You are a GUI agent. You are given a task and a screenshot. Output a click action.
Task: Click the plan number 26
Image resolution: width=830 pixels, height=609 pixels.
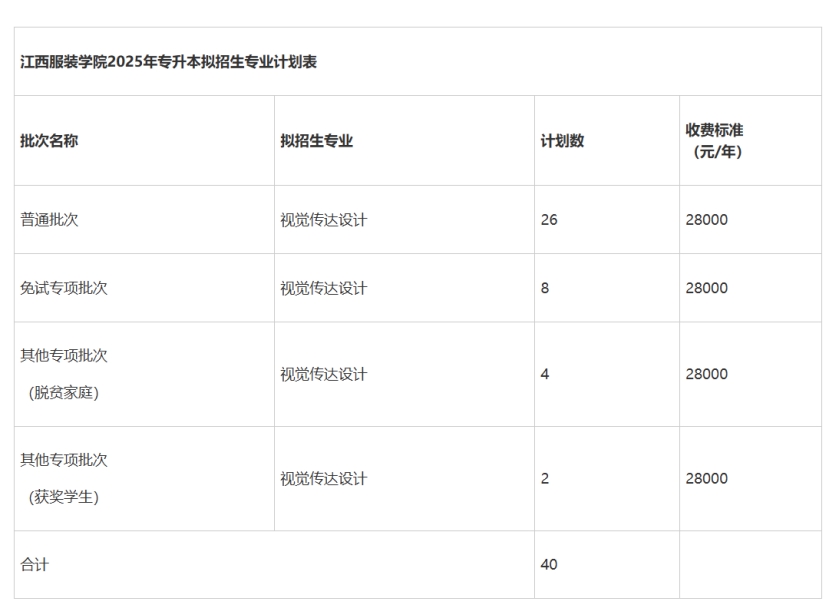[549, 220]
